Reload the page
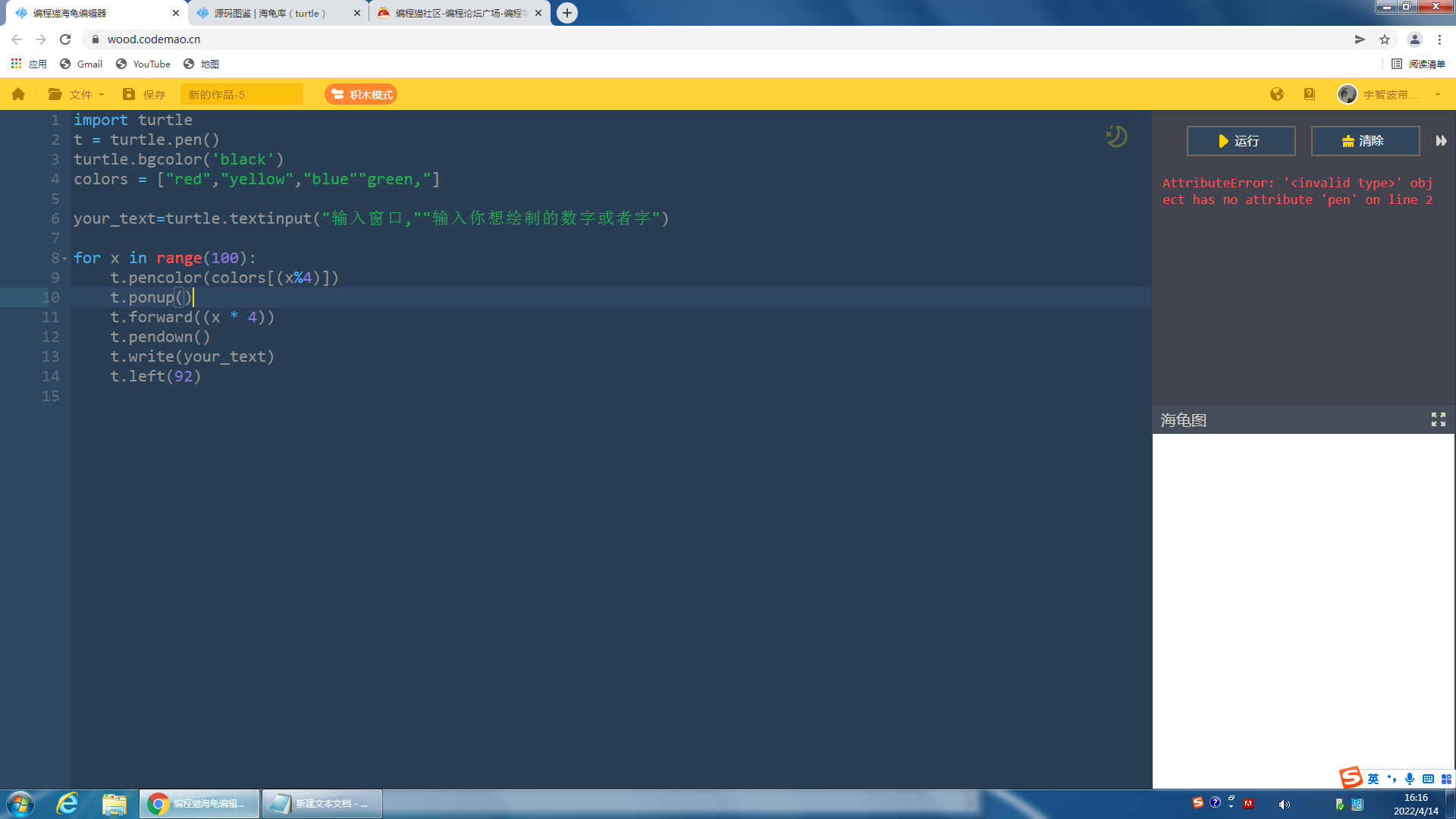Viewport: 1456px width, 819px height. tap(65, 39)
